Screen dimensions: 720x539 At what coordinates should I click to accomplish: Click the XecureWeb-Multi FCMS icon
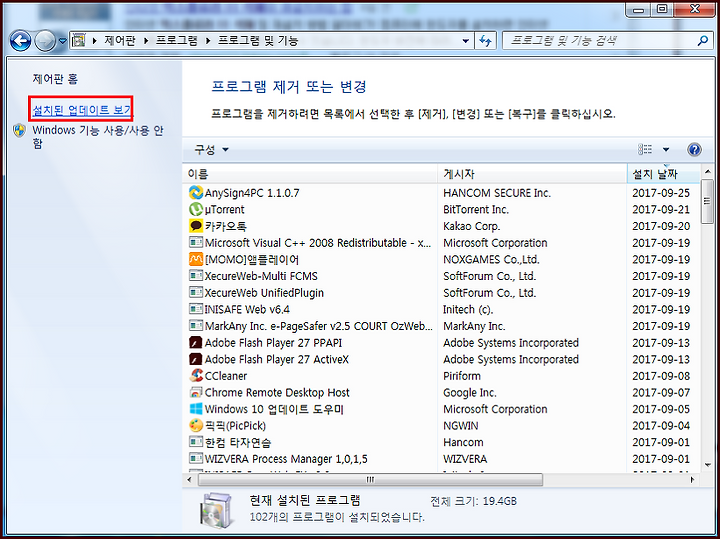(x=196, y=276)
